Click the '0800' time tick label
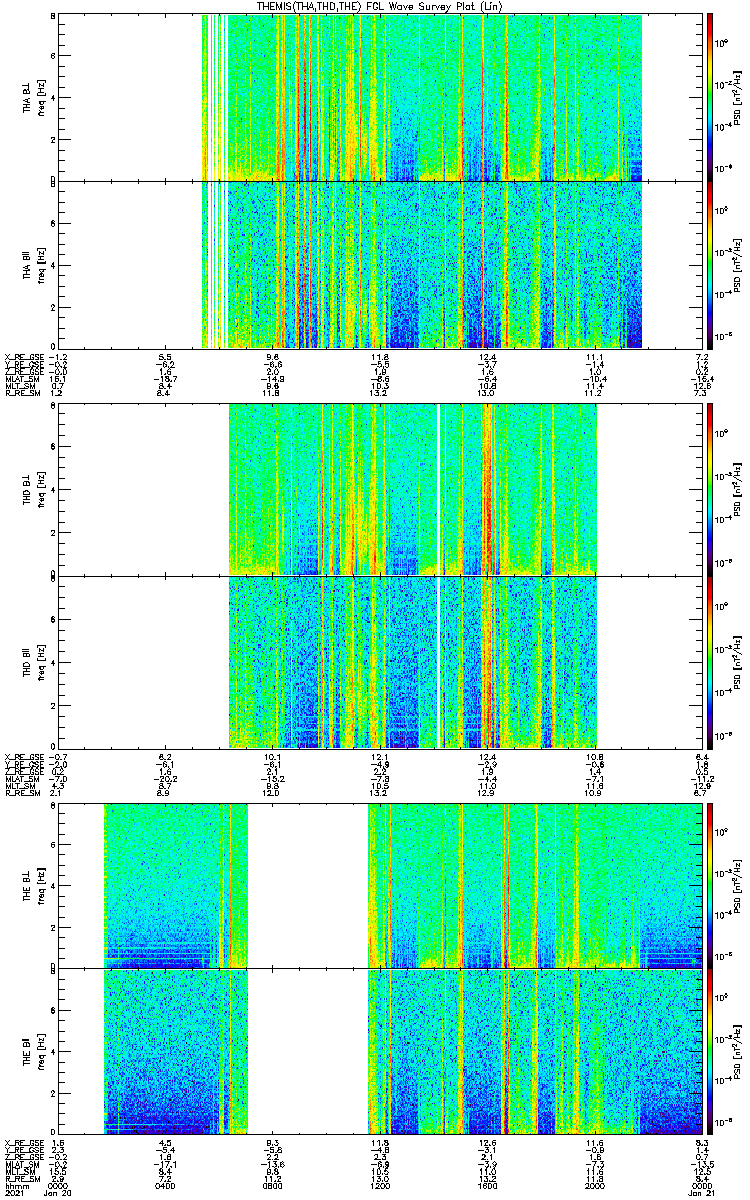 [x=273, y=1187]
